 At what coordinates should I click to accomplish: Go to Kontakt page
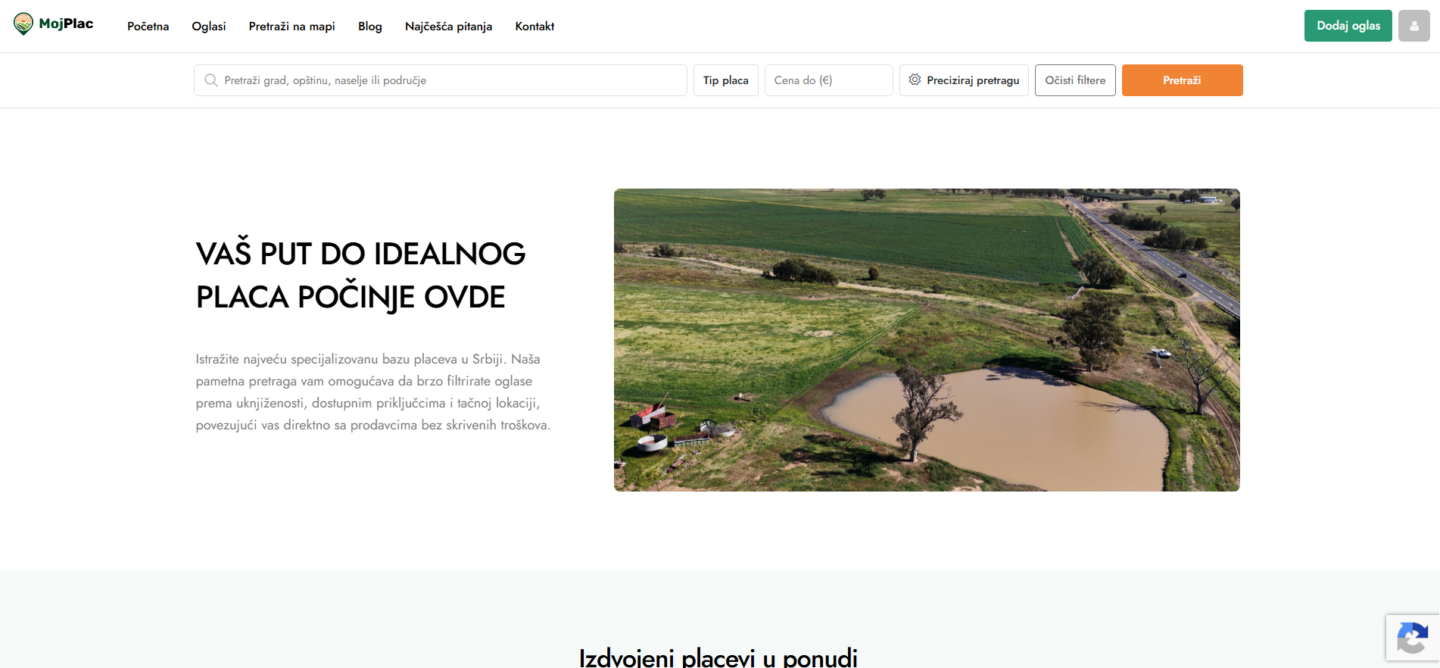tap(535, 26)
